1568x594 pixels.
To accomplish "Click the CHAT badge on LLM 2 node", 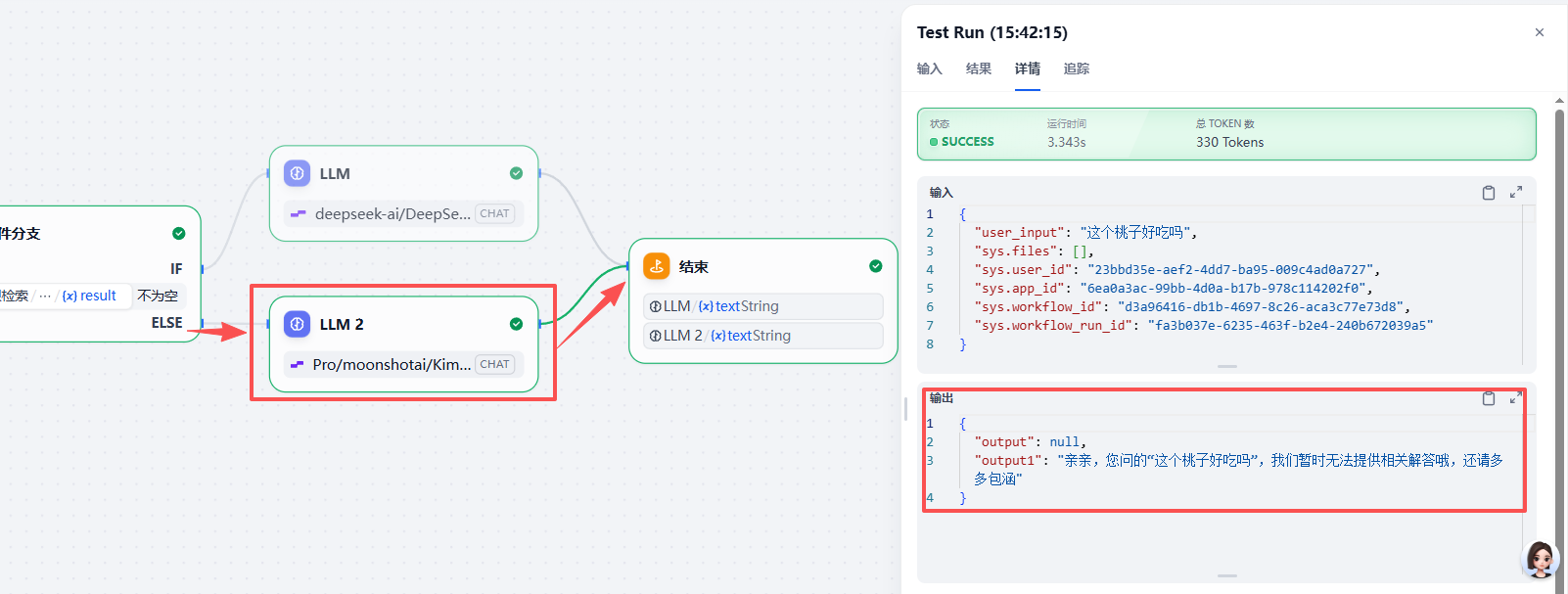I will [x=494, y=364].
